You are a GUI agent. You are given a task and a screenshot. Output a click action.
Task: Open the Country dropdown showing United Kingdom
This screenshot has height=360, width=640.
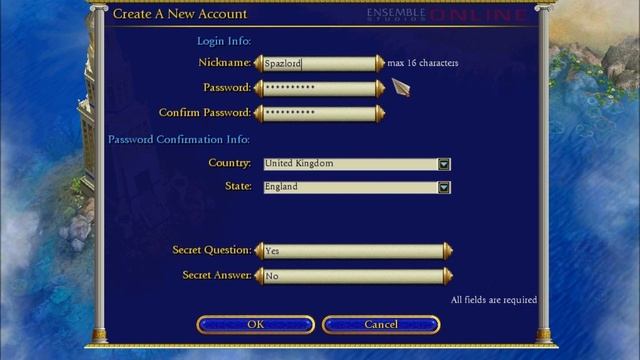tap(357, 164)
